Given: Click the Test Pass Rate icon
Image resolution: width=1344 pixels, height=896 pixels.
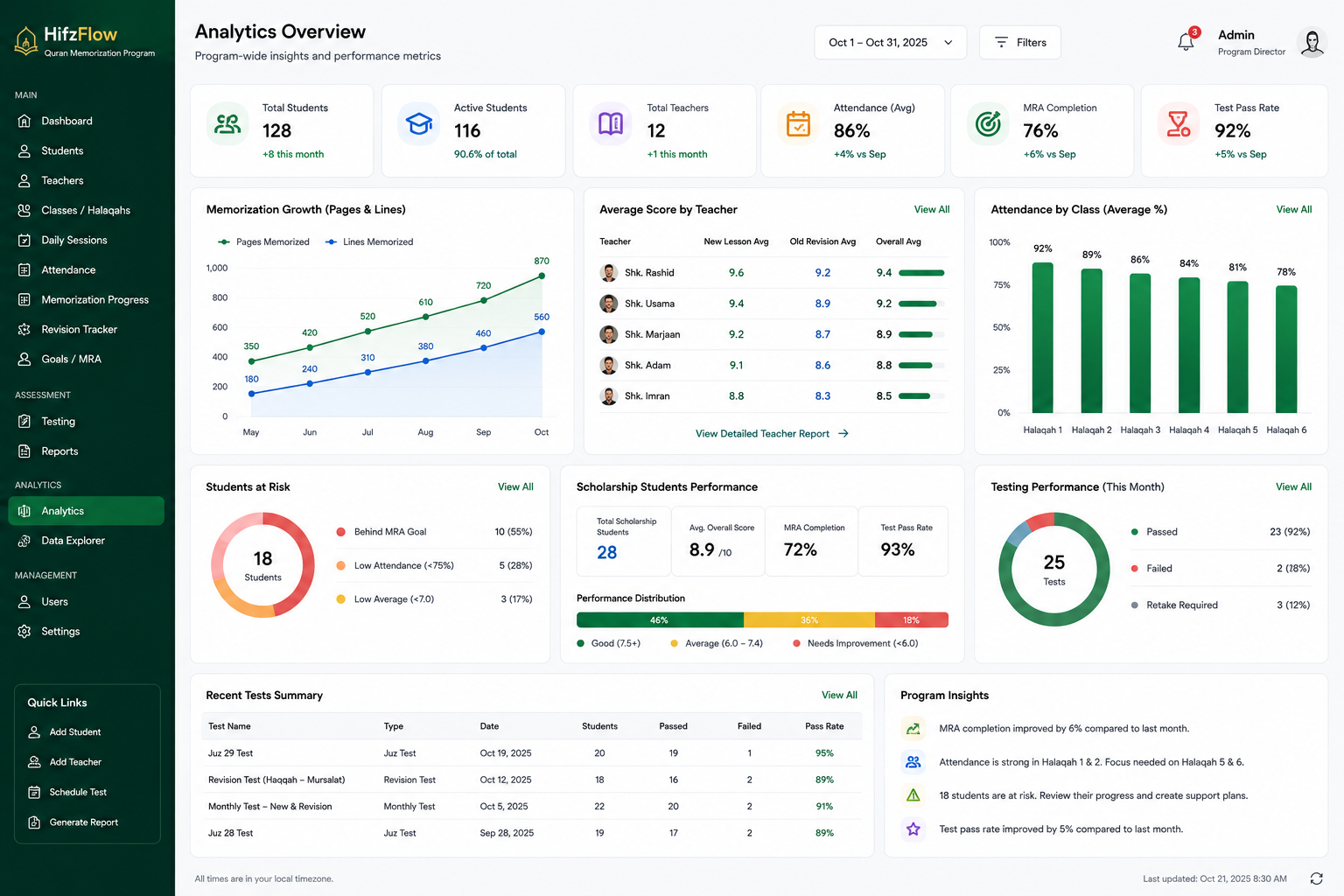Looking at the screenshot, I should point(1179,123).
